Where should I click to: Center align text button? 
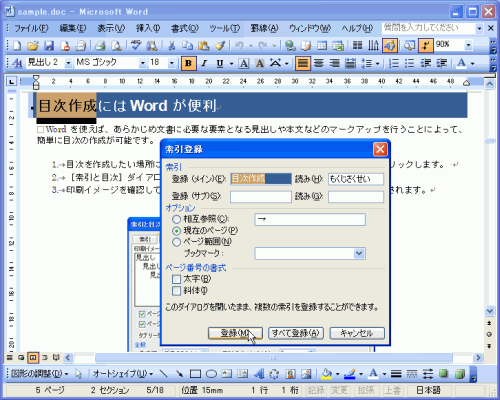pos(319,63)
